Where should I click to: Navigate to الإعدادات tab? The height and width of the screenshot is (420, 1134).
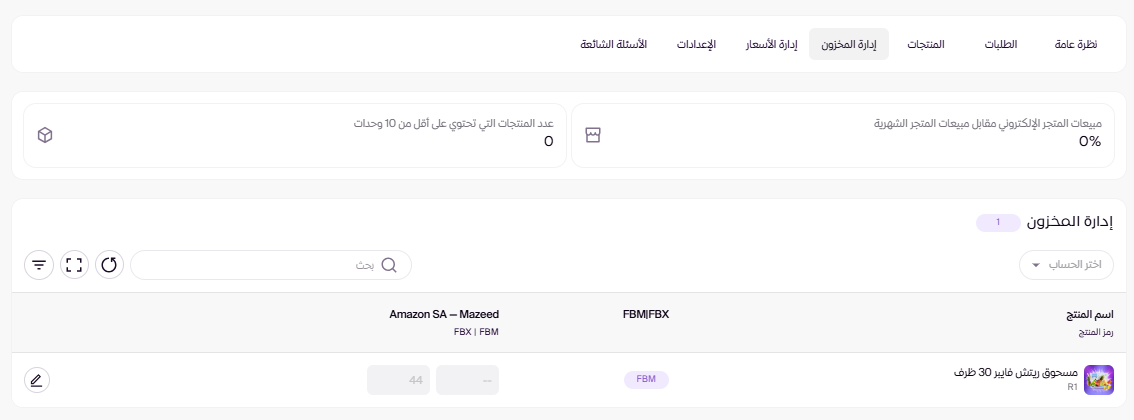click(x=696, y=45)
